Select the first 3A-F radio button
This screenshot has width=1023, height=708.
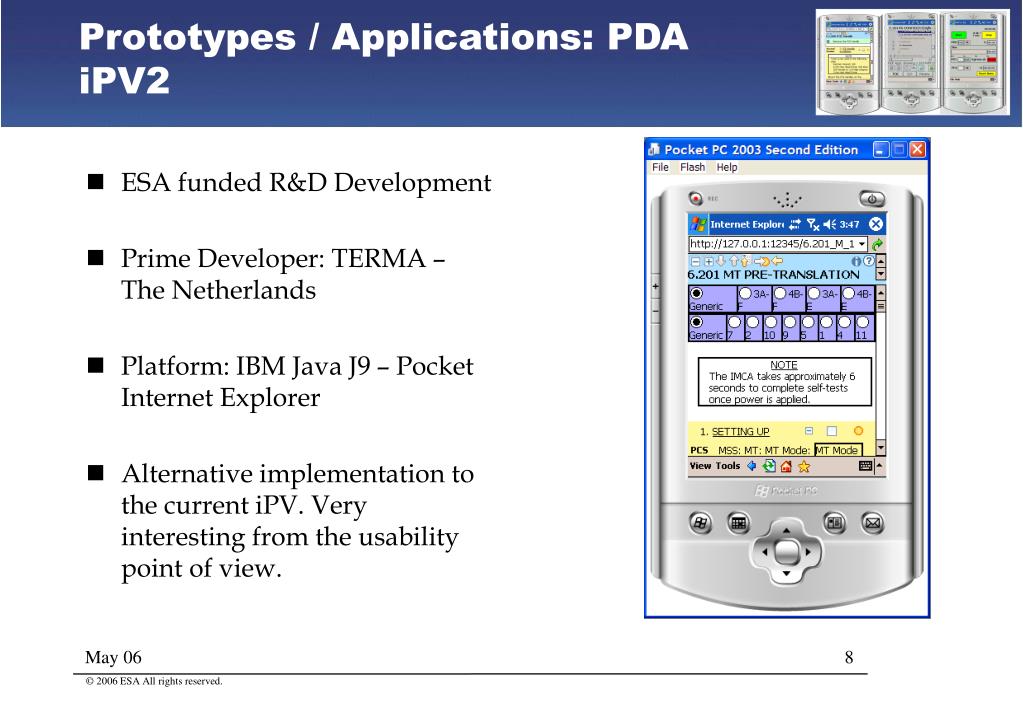(745, 294)
